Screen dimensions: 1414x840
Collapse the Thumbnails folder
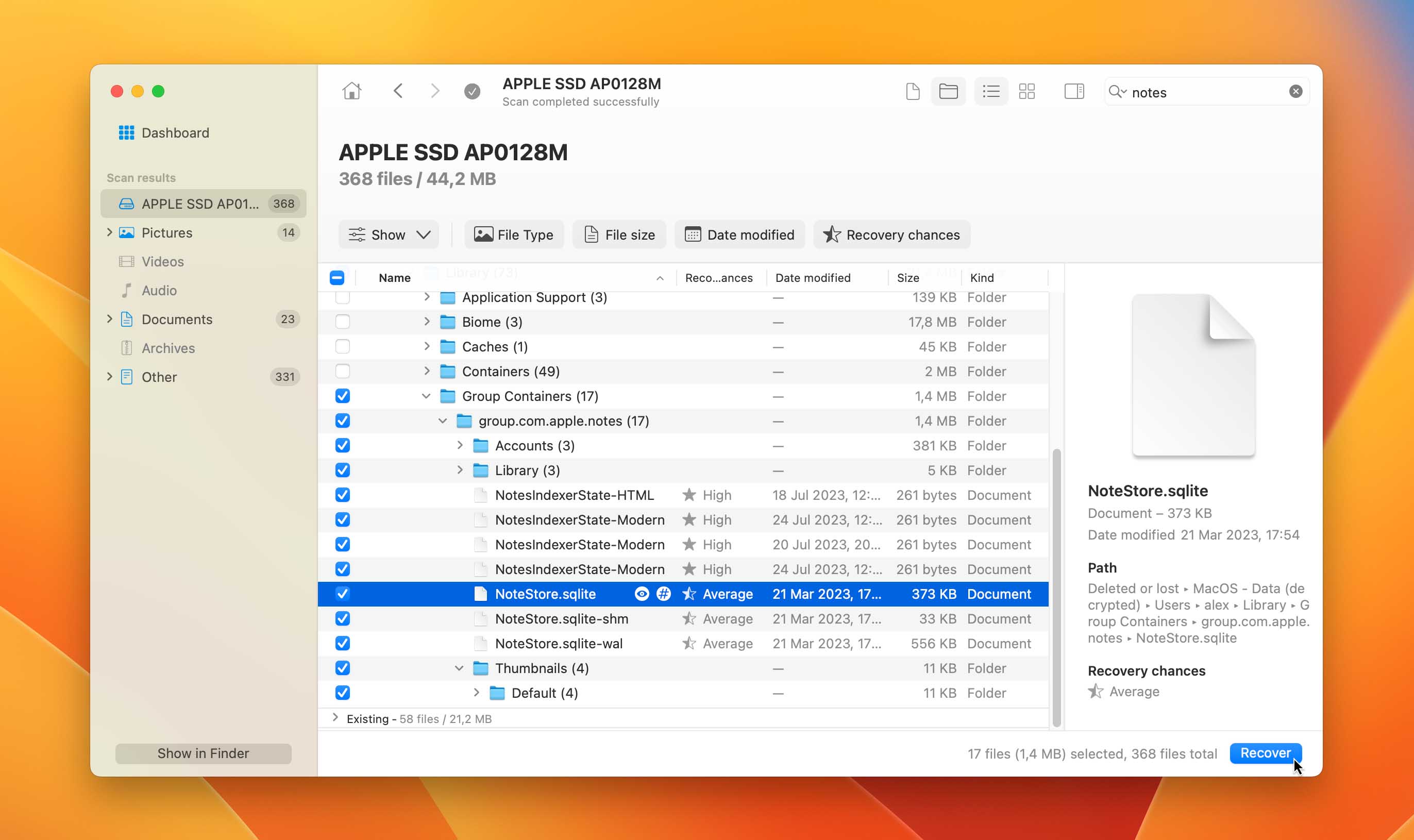pos(459,668)
